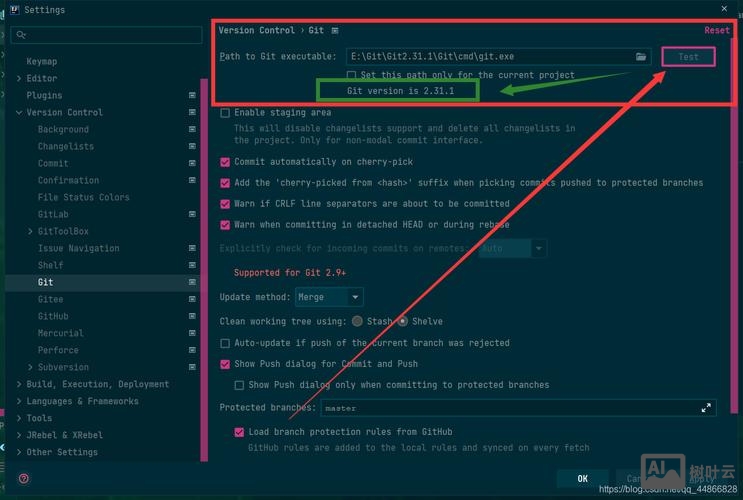
Task: Click project icon next to Background
Action: (x=192, y=129)
